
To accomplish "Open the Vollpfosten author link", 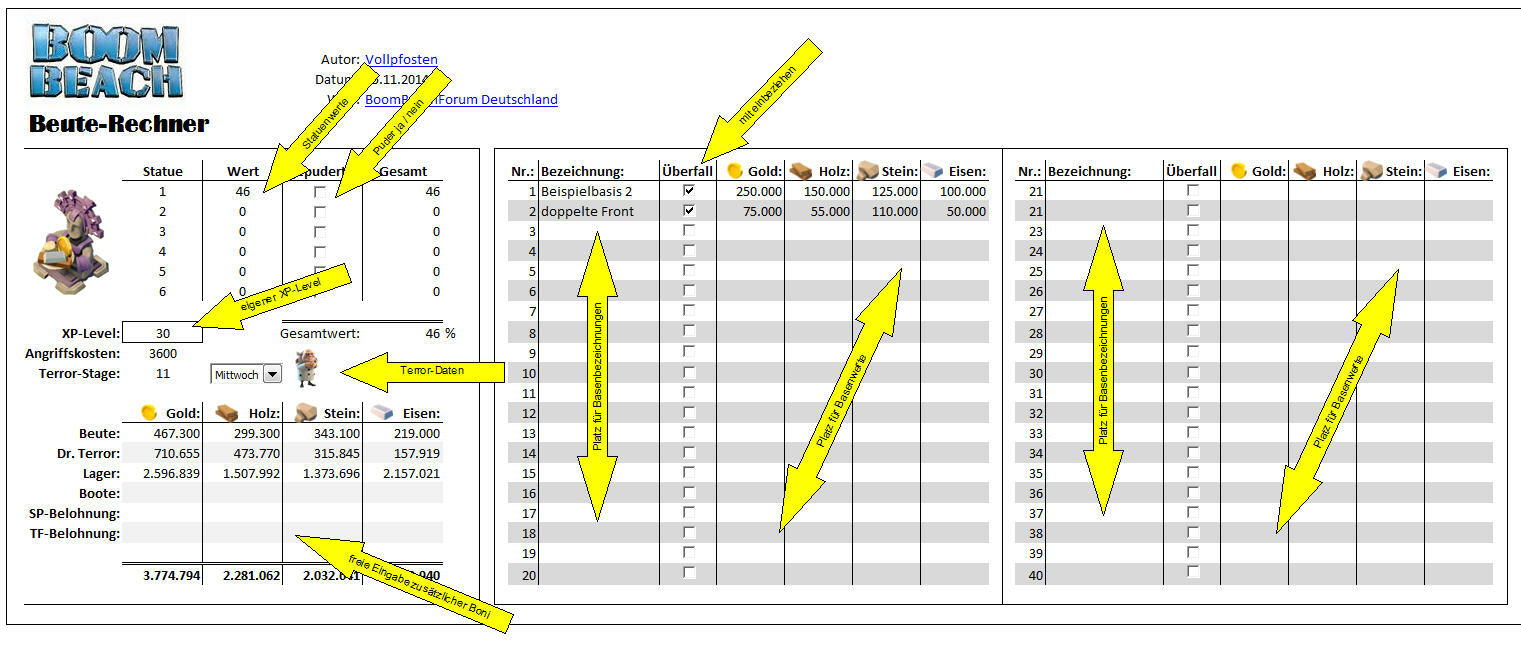I will tap(401, 60).
